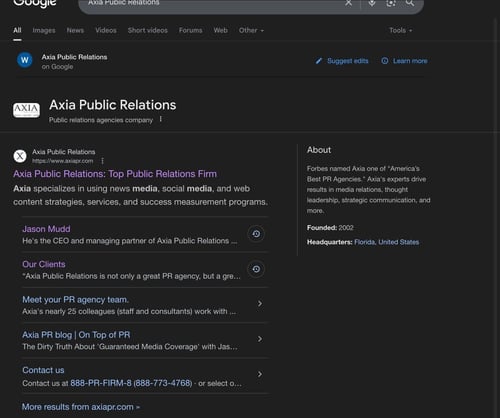This screenshot has height=418, width=500.
Task: Start voice search with microphone icon
Action: [372, 3]
